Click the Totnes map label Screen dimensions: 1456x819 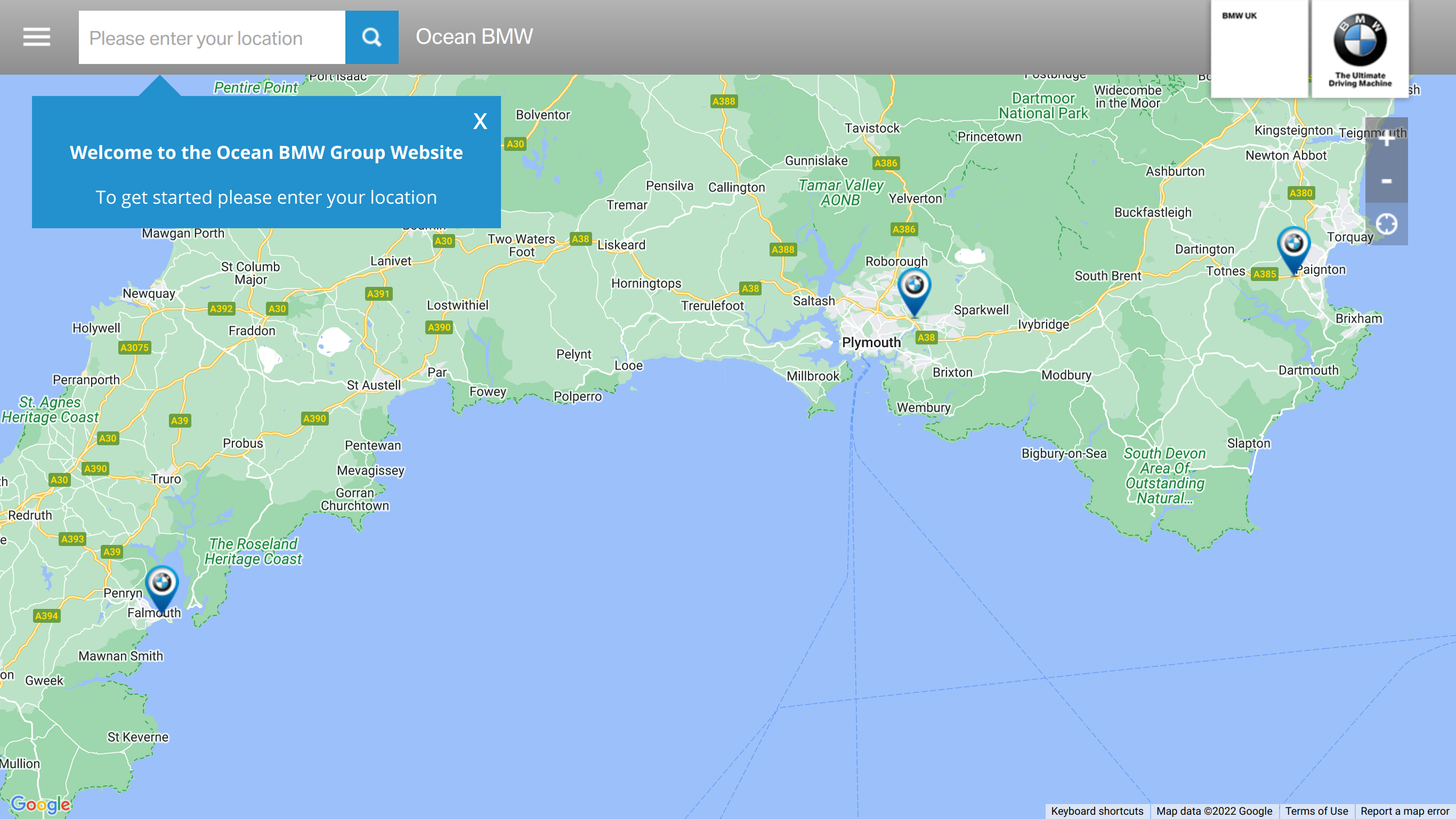click(x=1225, y=271)
